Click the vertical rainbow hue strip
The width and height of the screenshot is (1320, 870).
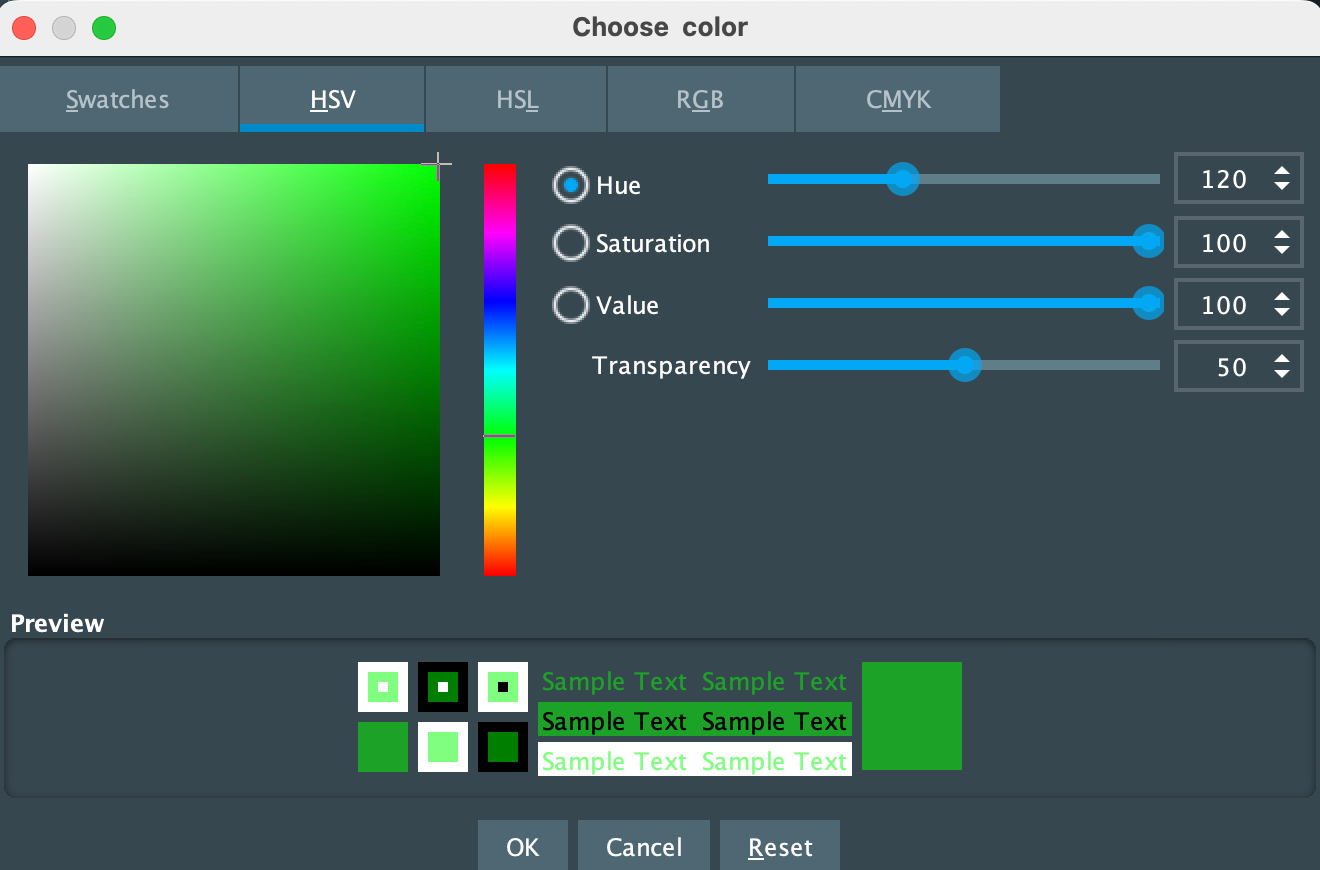tap(500, 370)
